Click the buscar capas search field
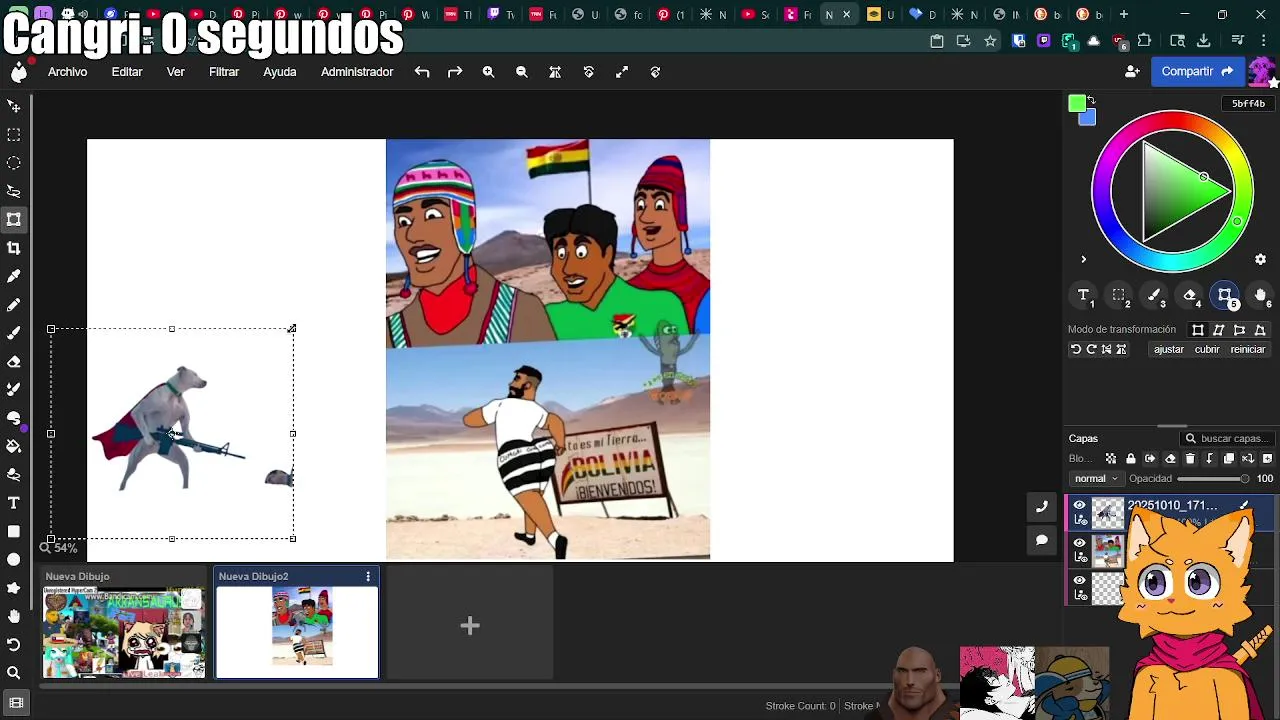This screenshot has width=1280, height=720. [x=1226, y=439]
